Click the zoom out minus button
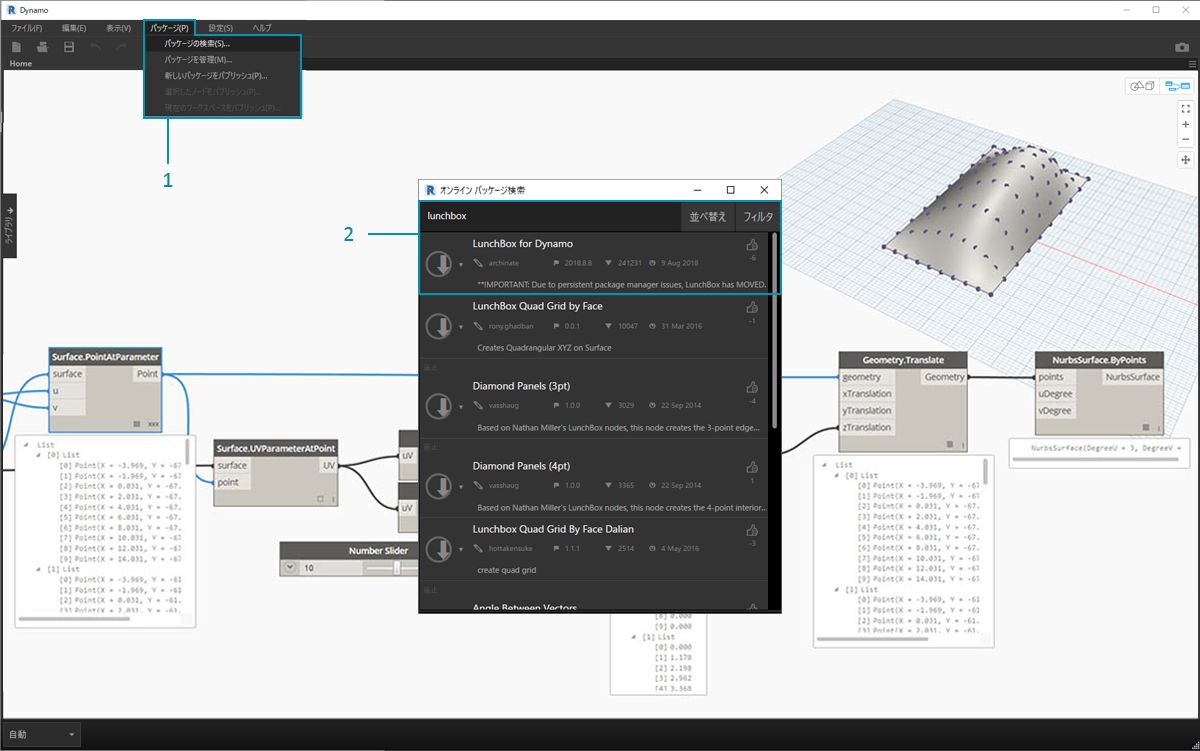1200x751 pixels. click(1185, 140)
